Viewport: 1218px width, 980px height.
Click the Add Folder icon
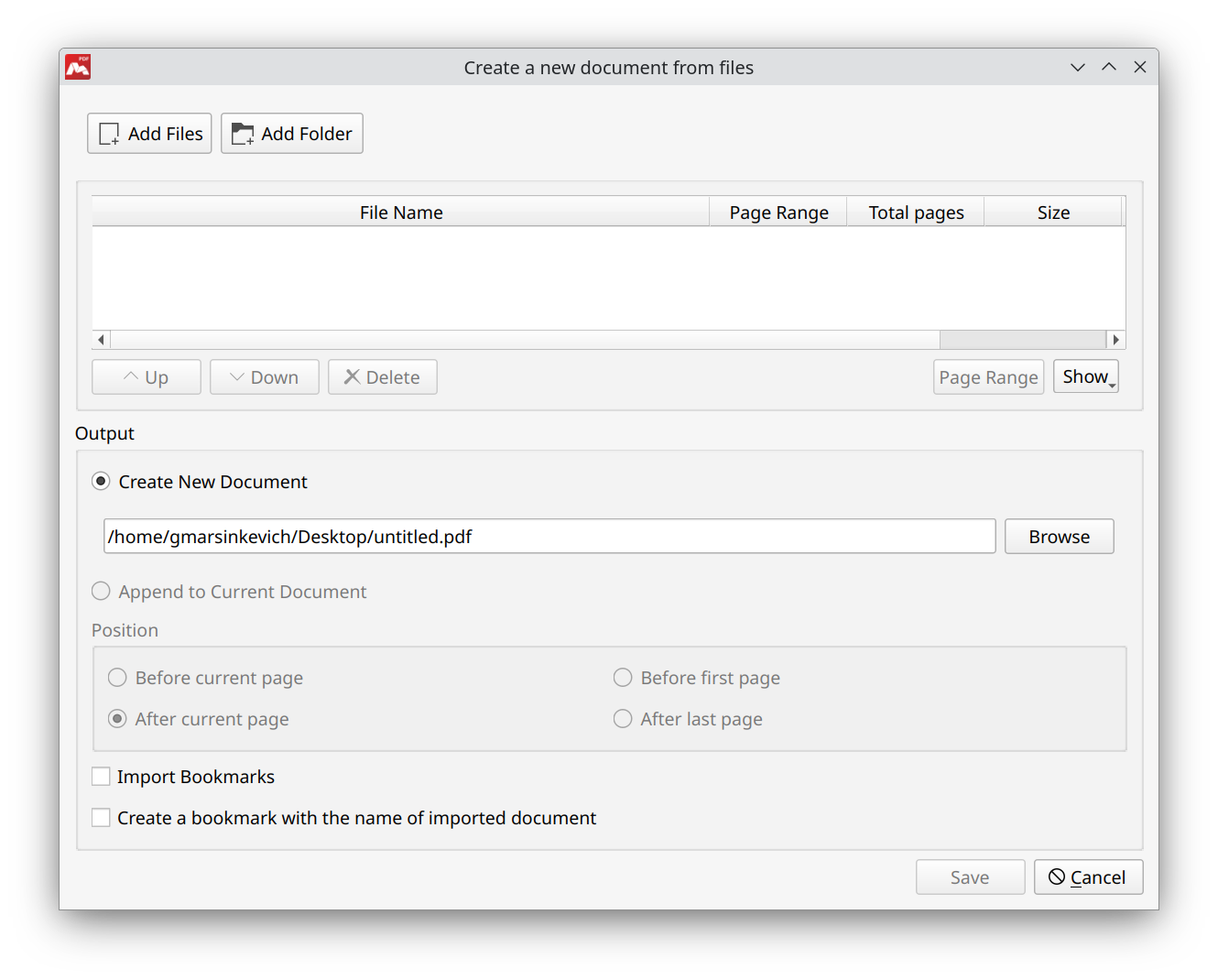(x=242, y=133)
